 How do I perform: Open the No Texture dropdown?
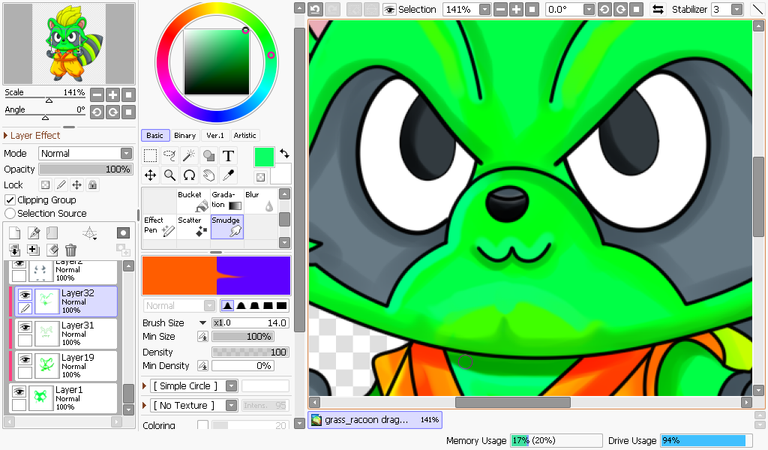pyautogui.click(x=232, y=405)
